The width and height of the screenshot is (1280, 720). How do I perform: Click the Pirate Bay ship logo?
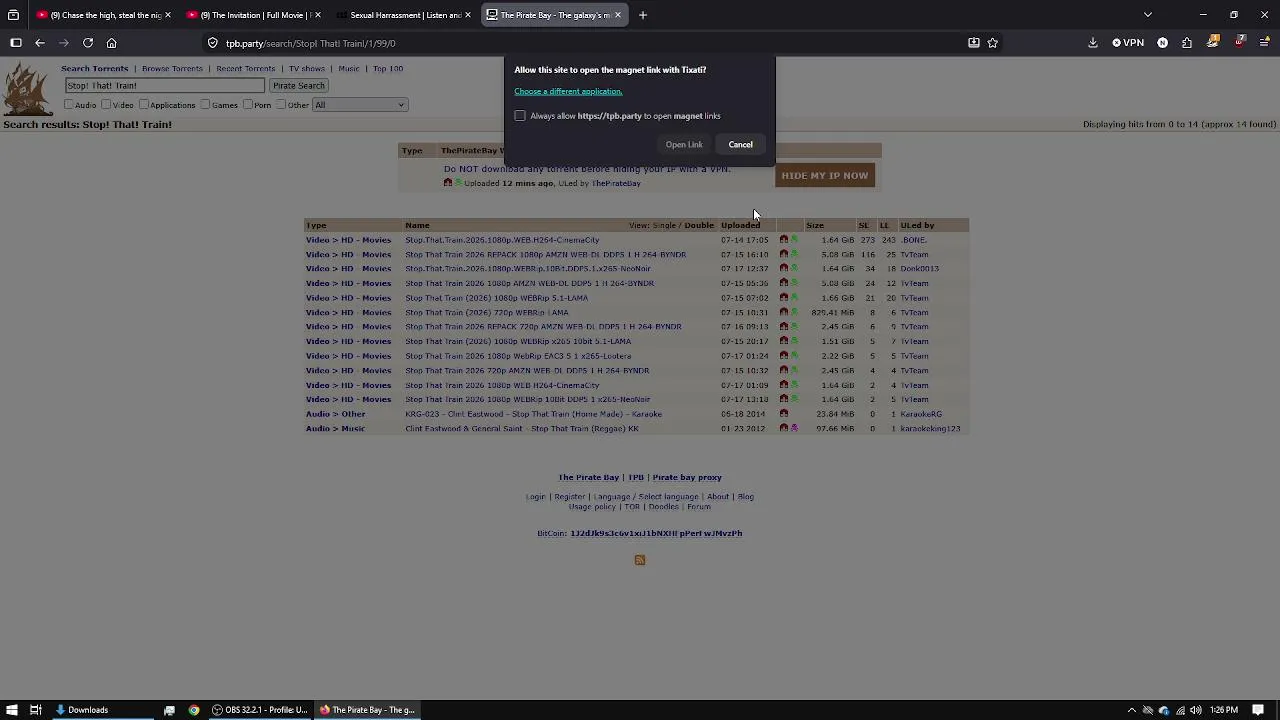point(27,90)
